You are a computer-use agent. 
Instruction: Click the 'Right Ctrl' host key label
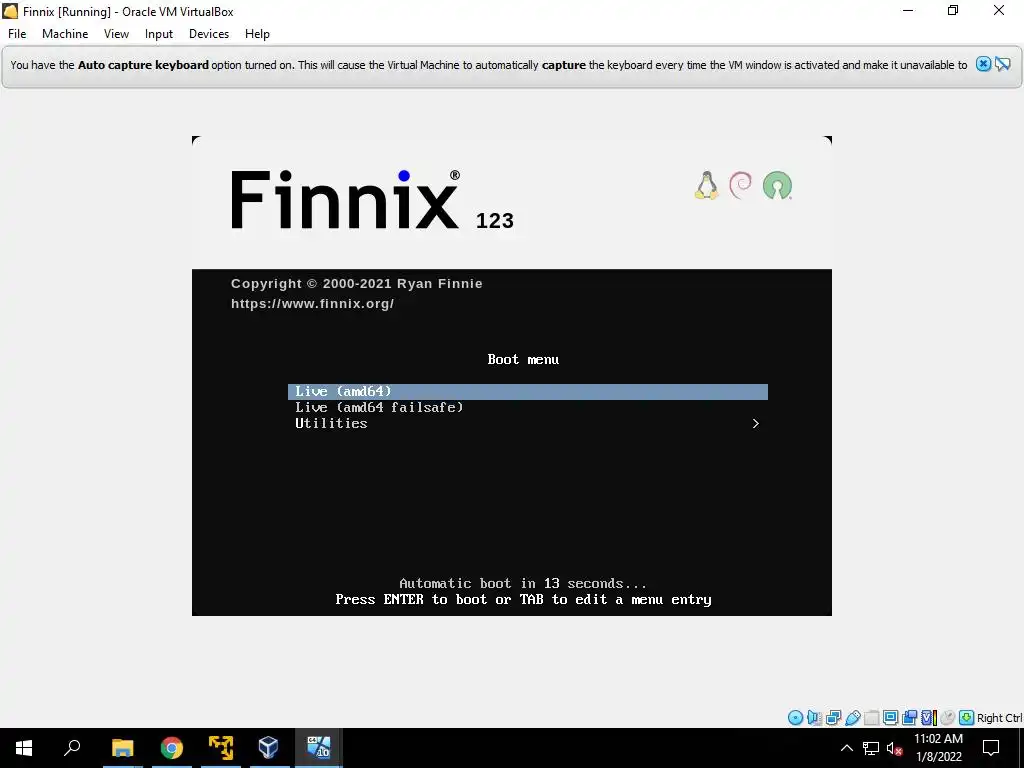click(999, 718)
